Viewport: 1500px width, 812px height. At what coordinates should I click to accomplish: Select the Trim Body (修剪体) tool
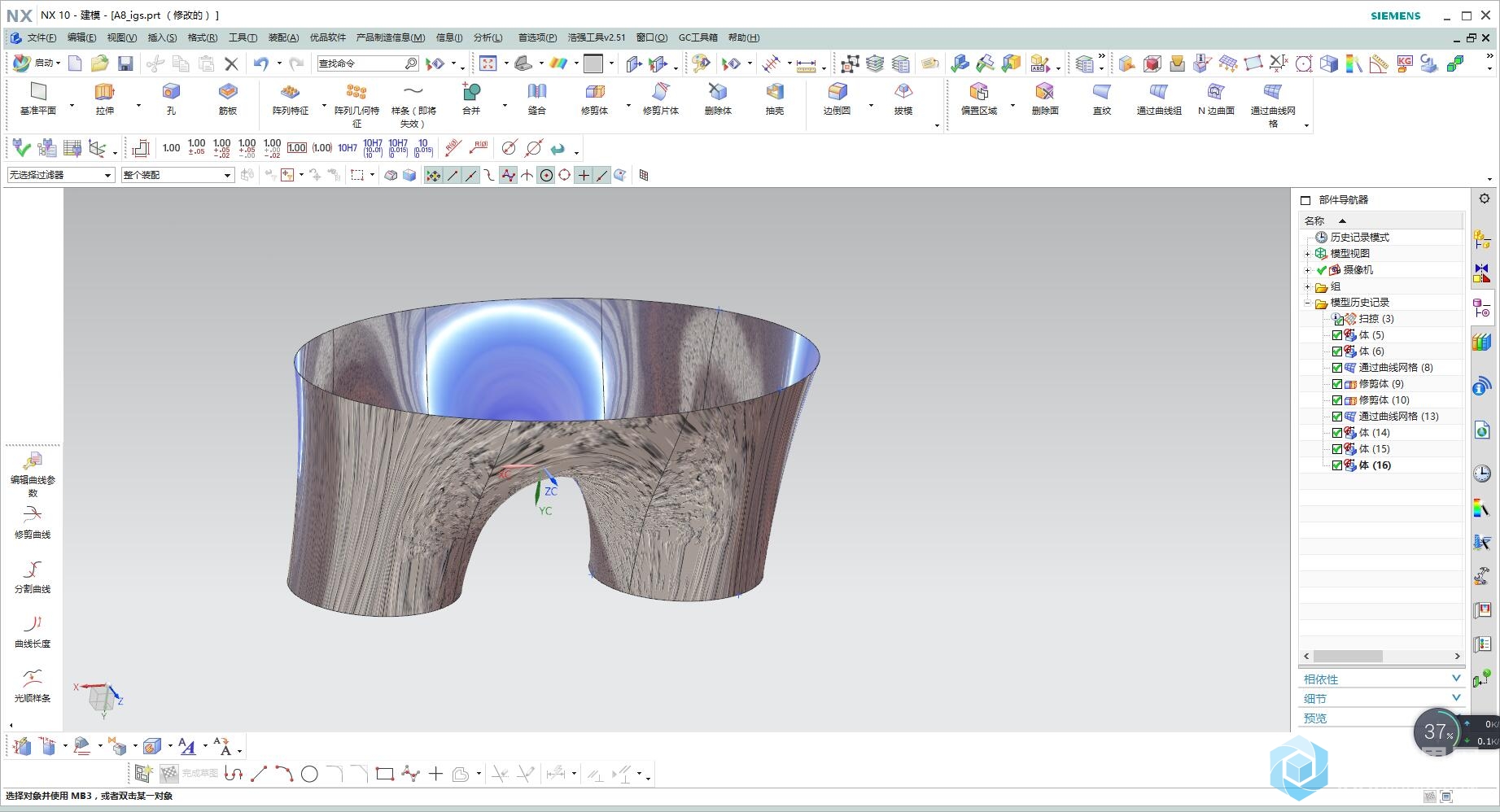click(594, 98)
